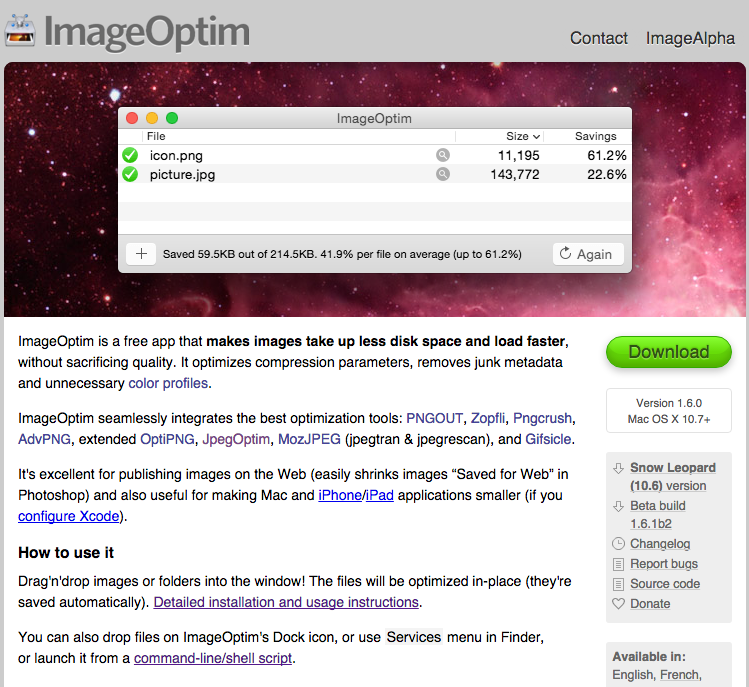This screenshot has height=687, width=749.
Task: Click the English language link
Action: tap(632, 675)
